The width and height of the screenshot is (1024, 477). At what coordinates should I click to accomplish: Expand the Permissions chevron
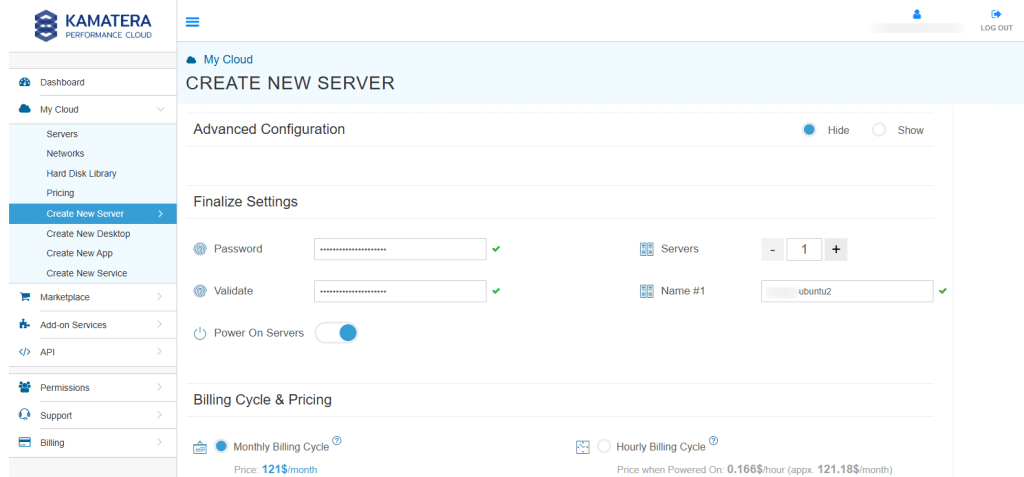click(160, 387)
